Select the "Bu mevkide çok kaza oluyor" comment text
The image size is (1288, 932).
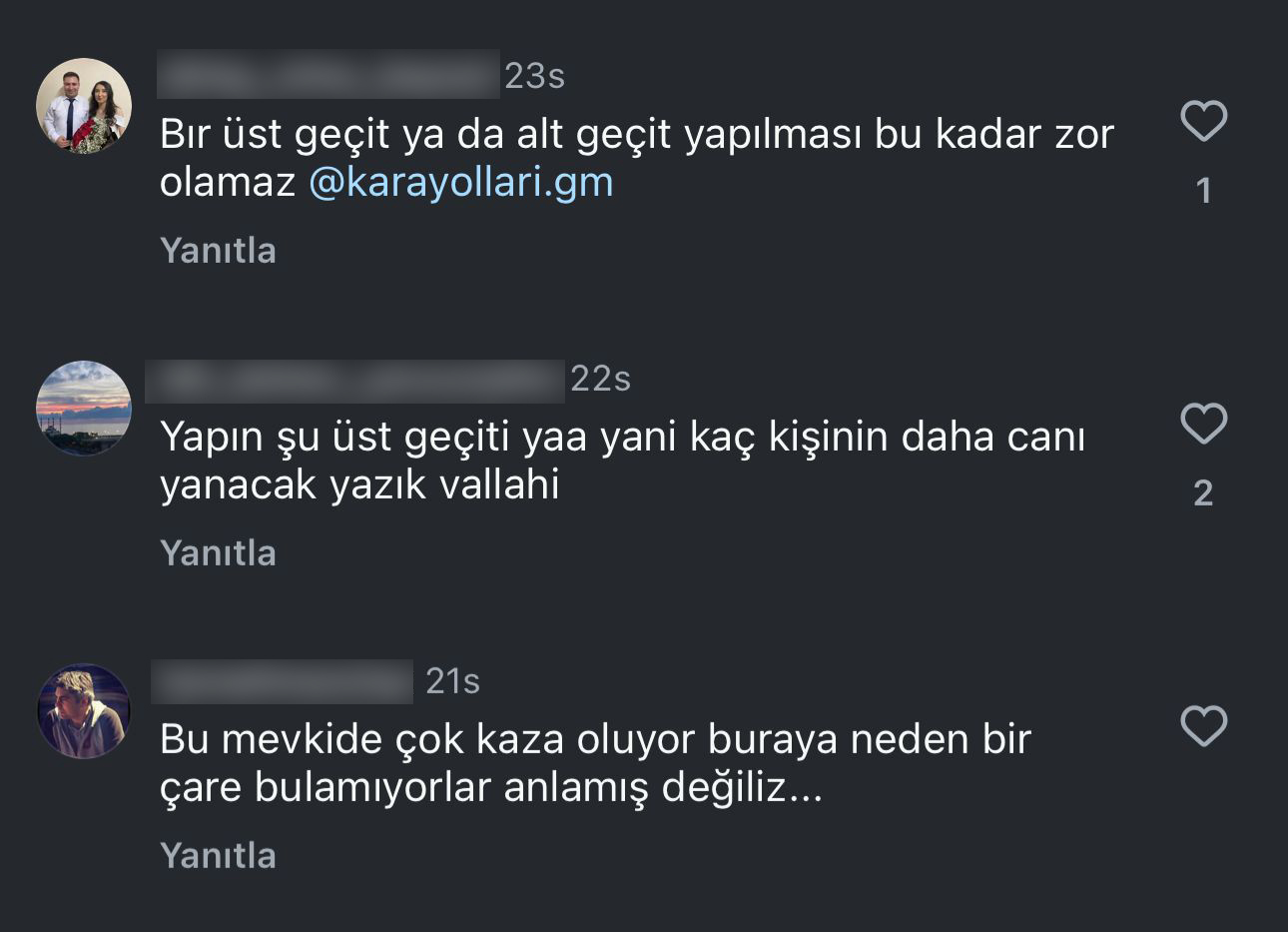tap(595, 764)
